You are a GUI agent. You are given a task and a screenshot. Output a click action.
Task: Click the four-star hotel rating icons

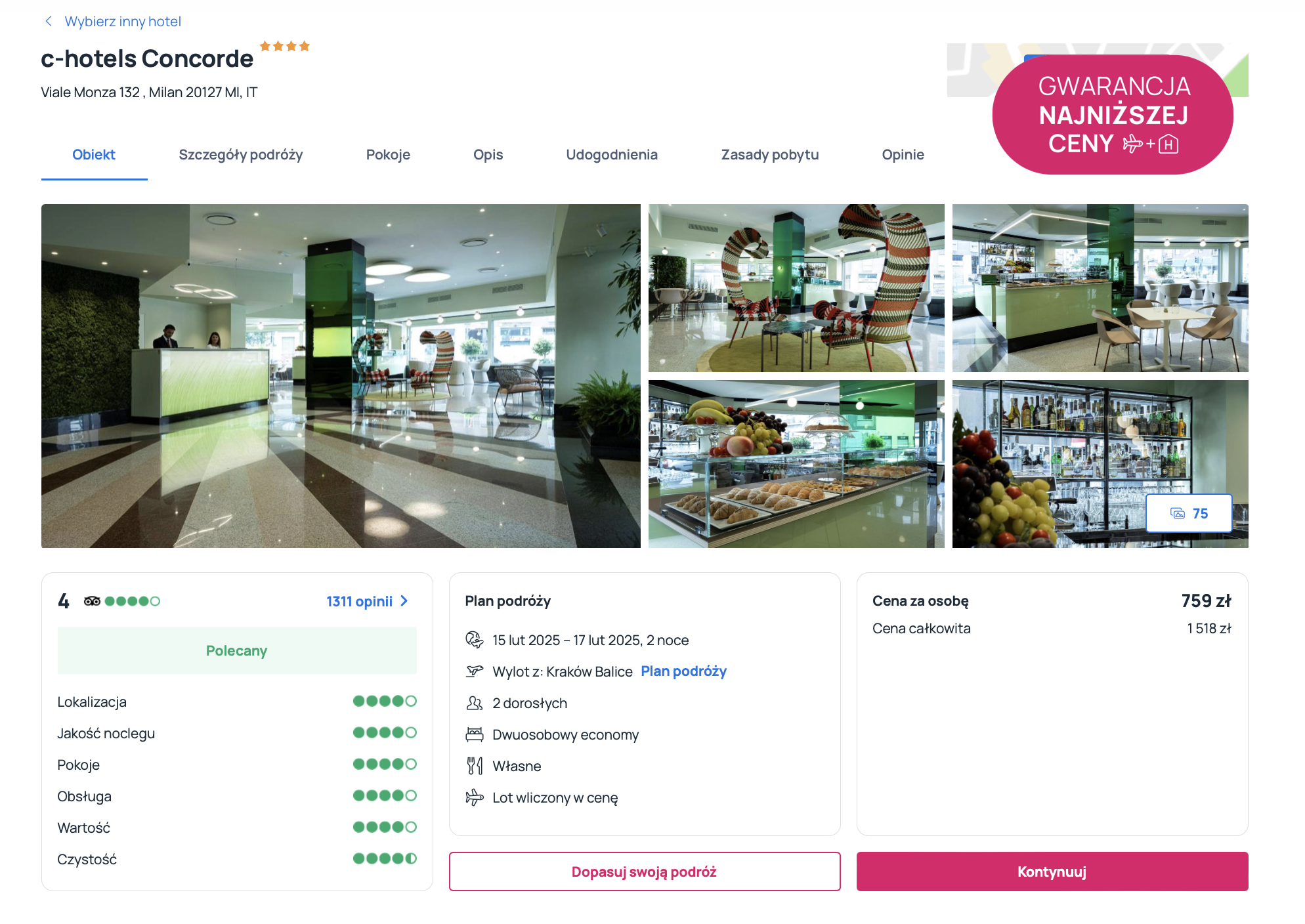tap(285, 46)
